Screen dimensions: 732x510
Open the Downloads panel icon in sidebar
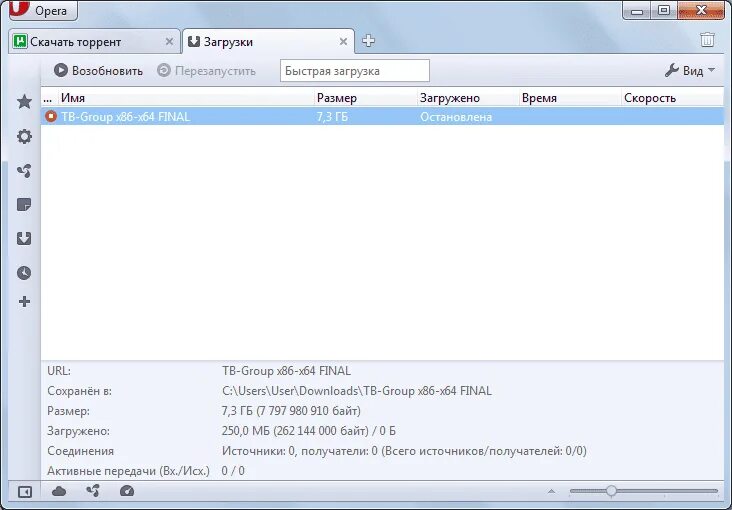click(x=24, y=239)
